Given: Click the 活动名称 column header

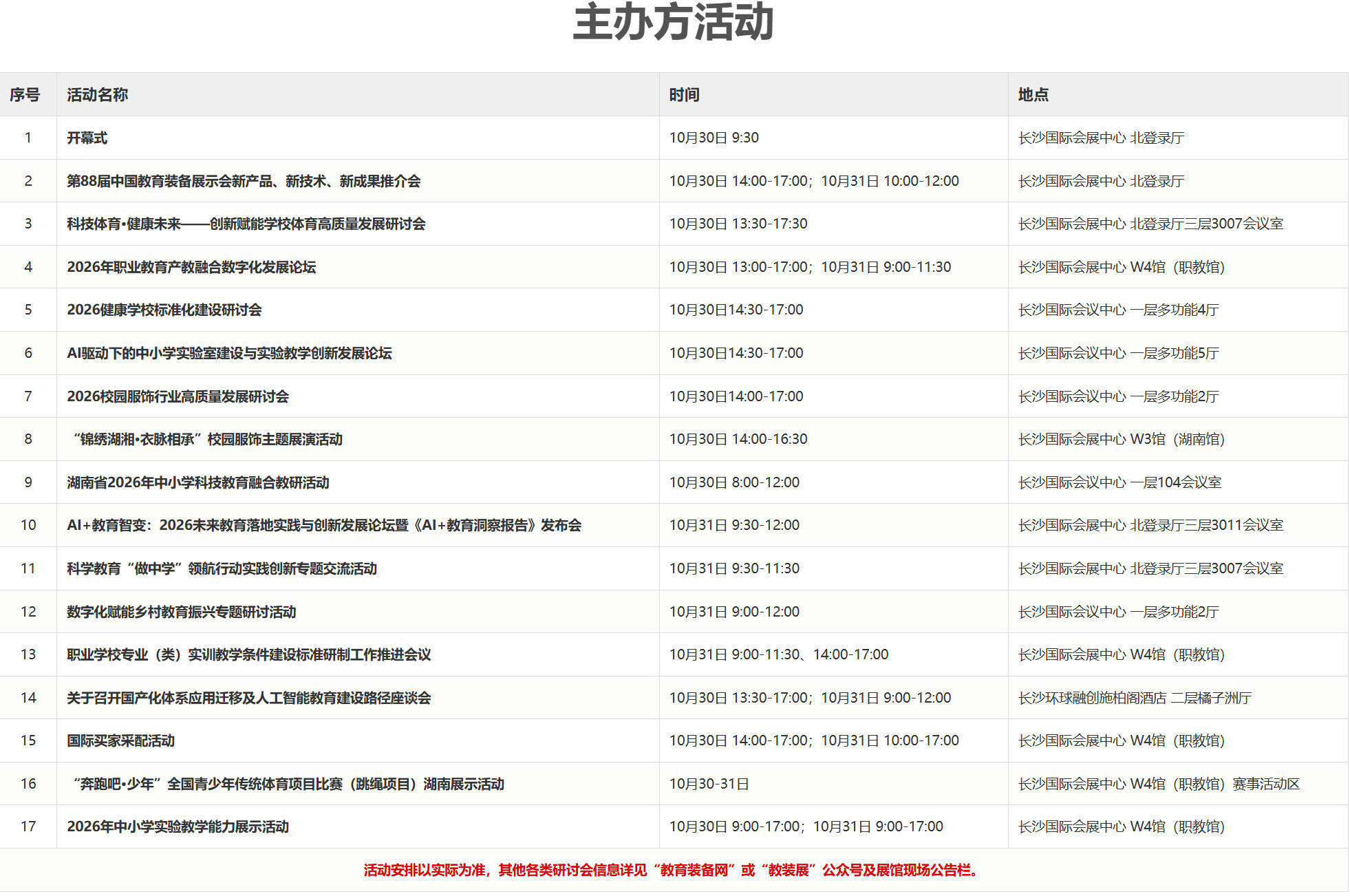Looking at the screenshot, I should tap(97, 95).
